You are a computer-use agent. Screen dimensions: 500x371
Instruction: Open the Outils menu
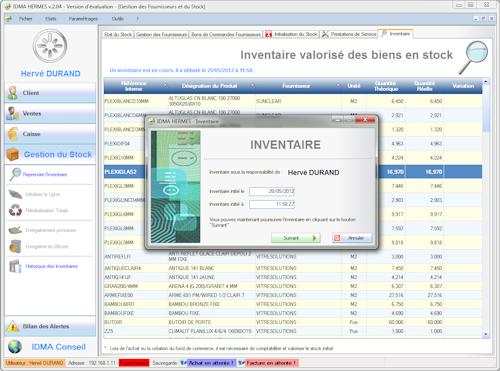pyautogui.click(x=117, y=19)
